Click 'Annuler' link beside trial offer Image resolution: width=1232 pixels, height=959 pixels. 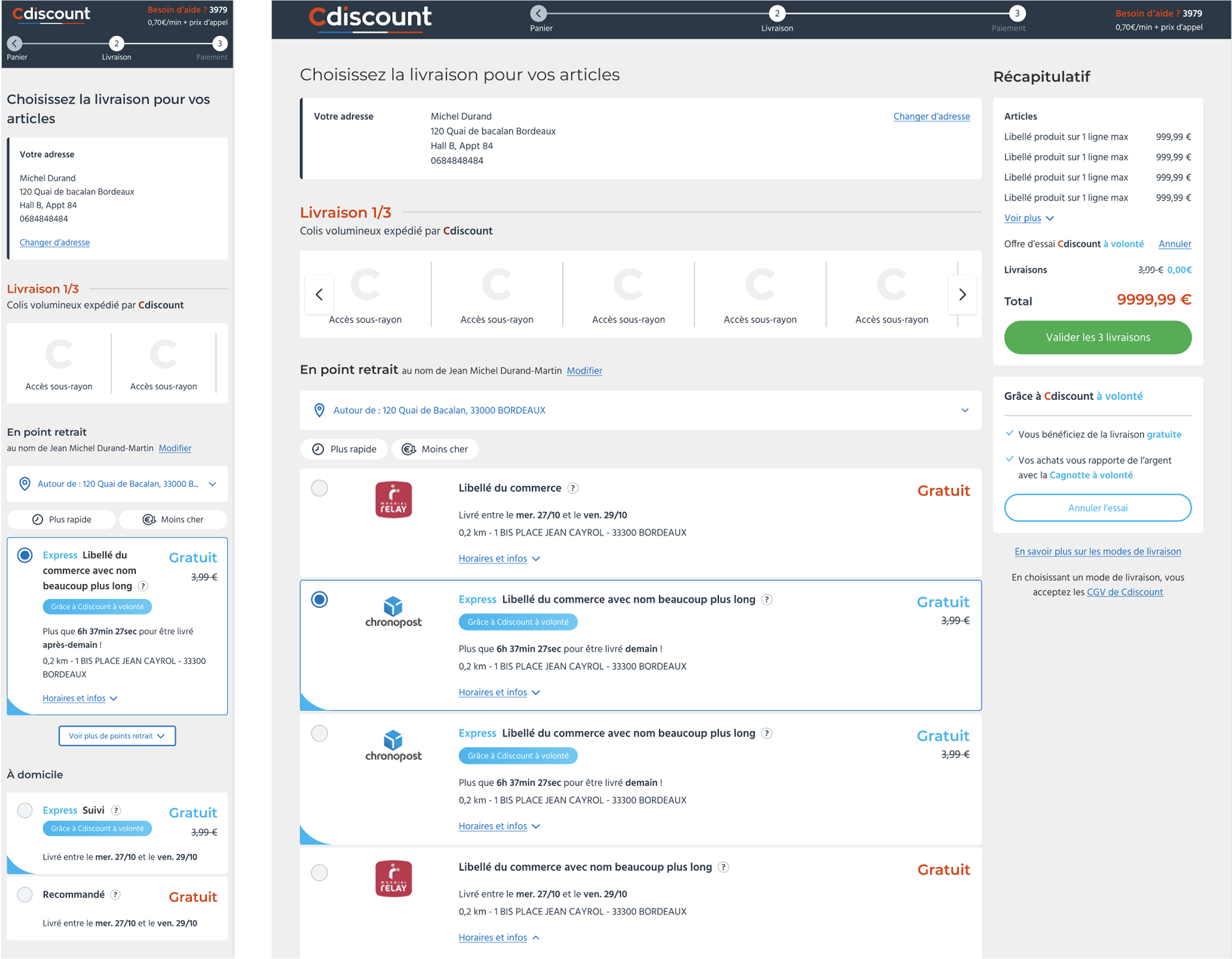tap(1175, 244)
